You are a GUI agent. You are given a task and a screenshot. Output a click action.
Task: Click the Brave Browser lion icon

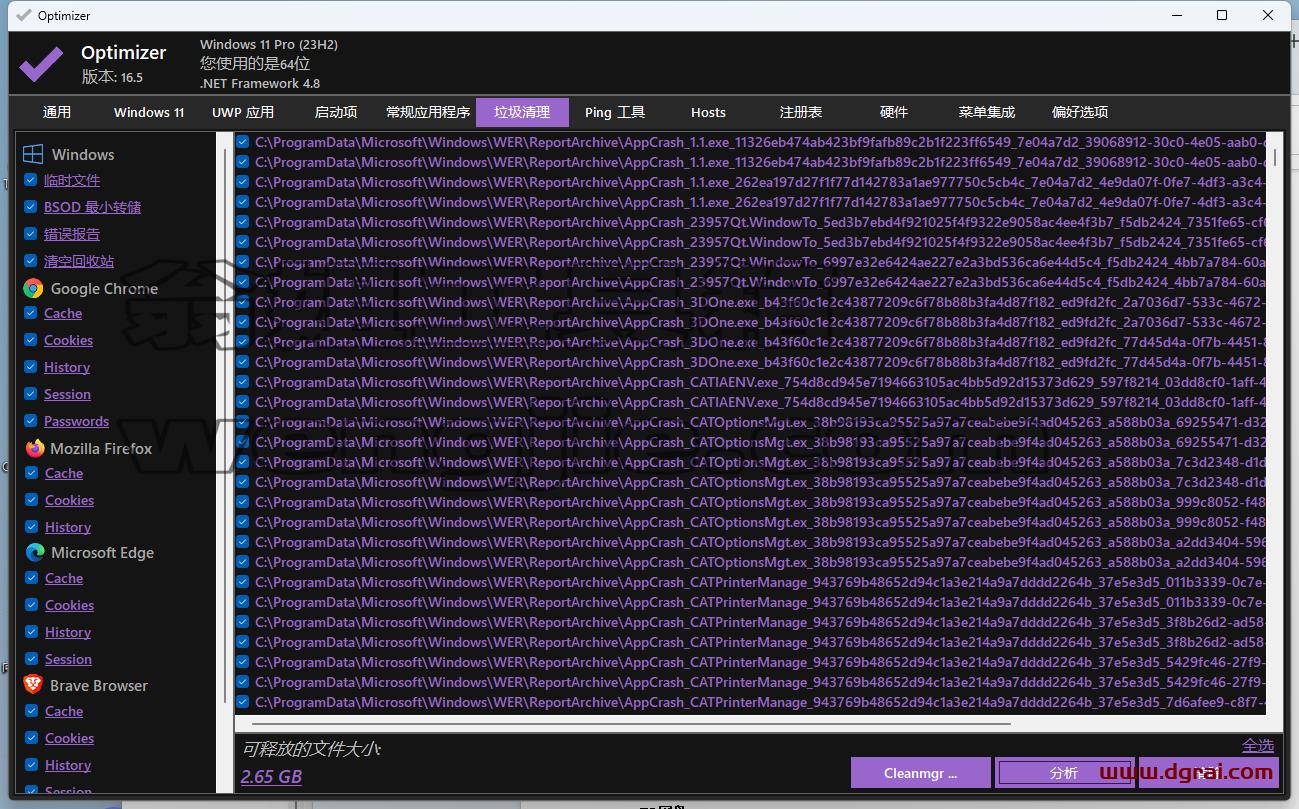[x=33, y=685]
